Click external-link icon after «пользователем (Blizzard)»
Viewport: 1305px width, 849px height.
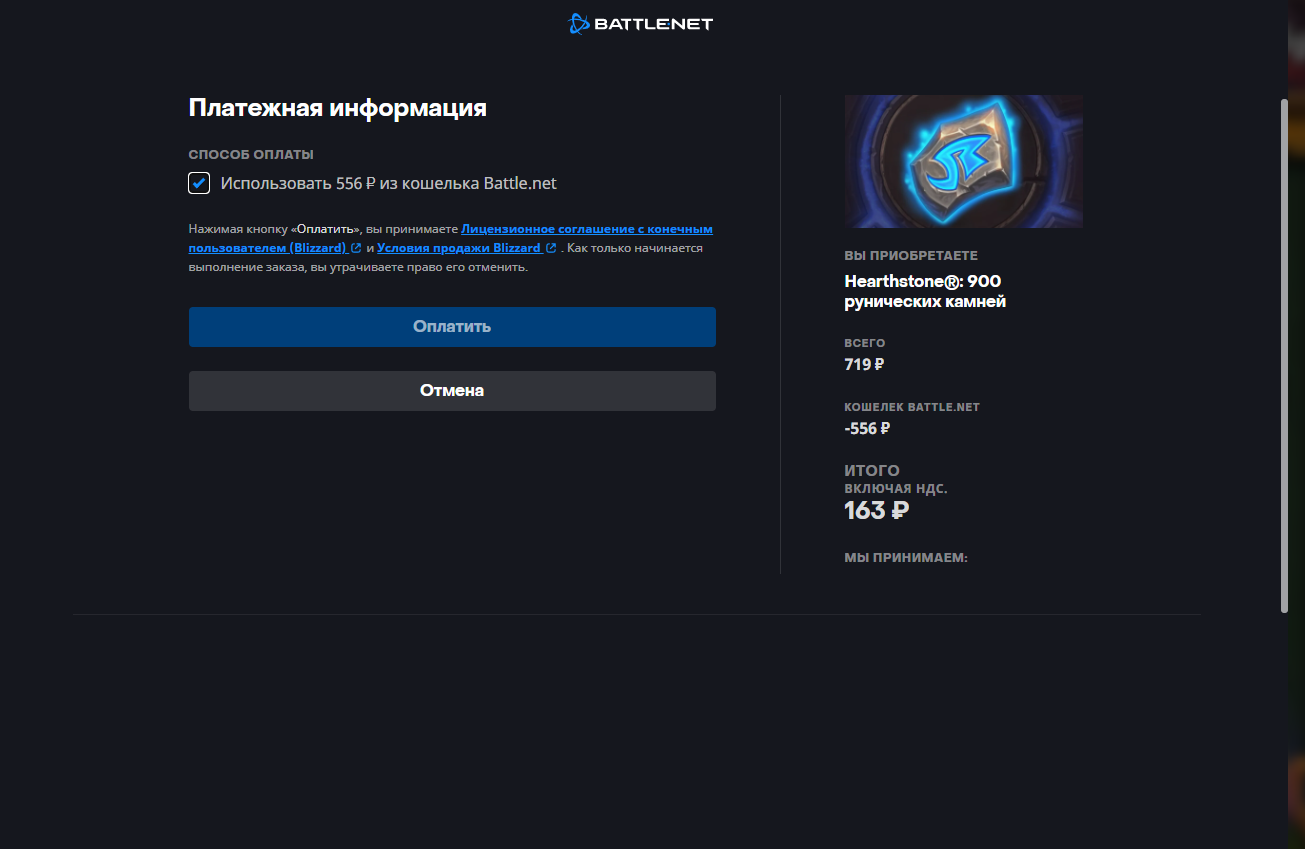click(356, 248)
